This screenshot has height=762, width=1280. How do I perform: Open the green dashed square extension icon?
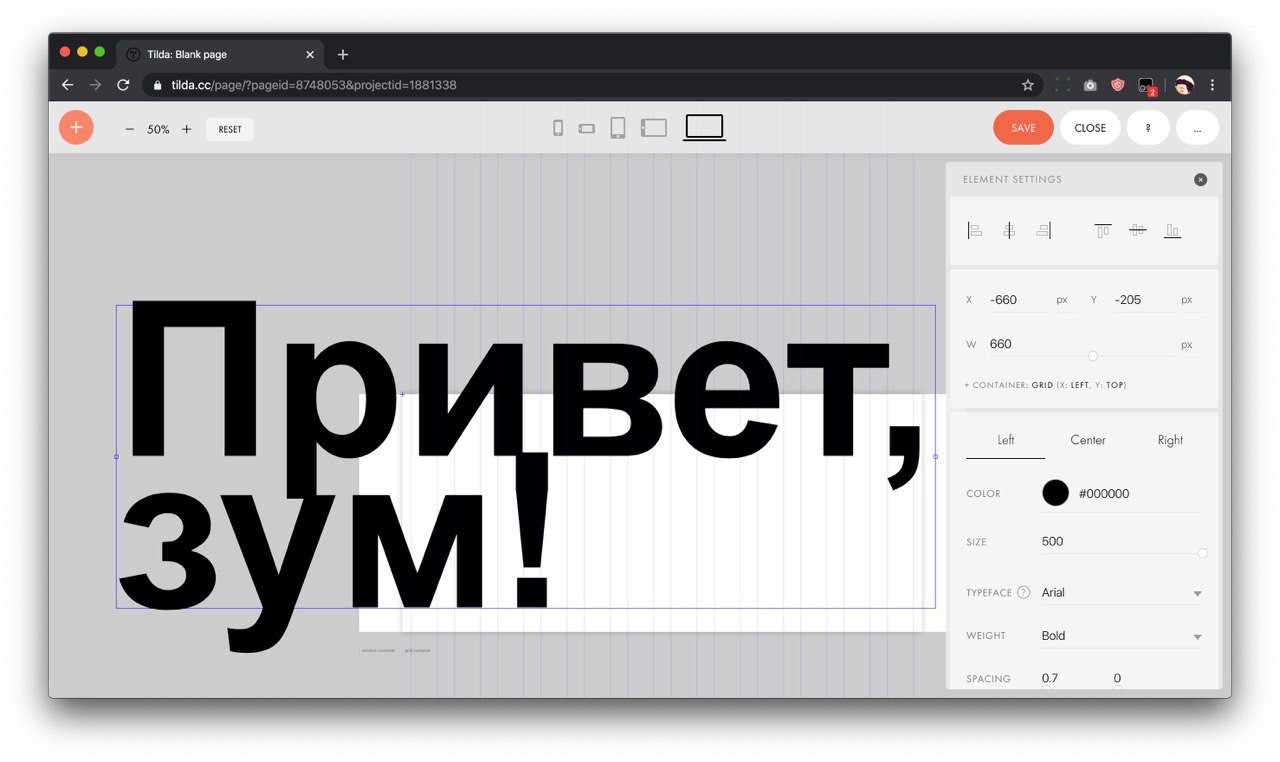point(1062,85)
